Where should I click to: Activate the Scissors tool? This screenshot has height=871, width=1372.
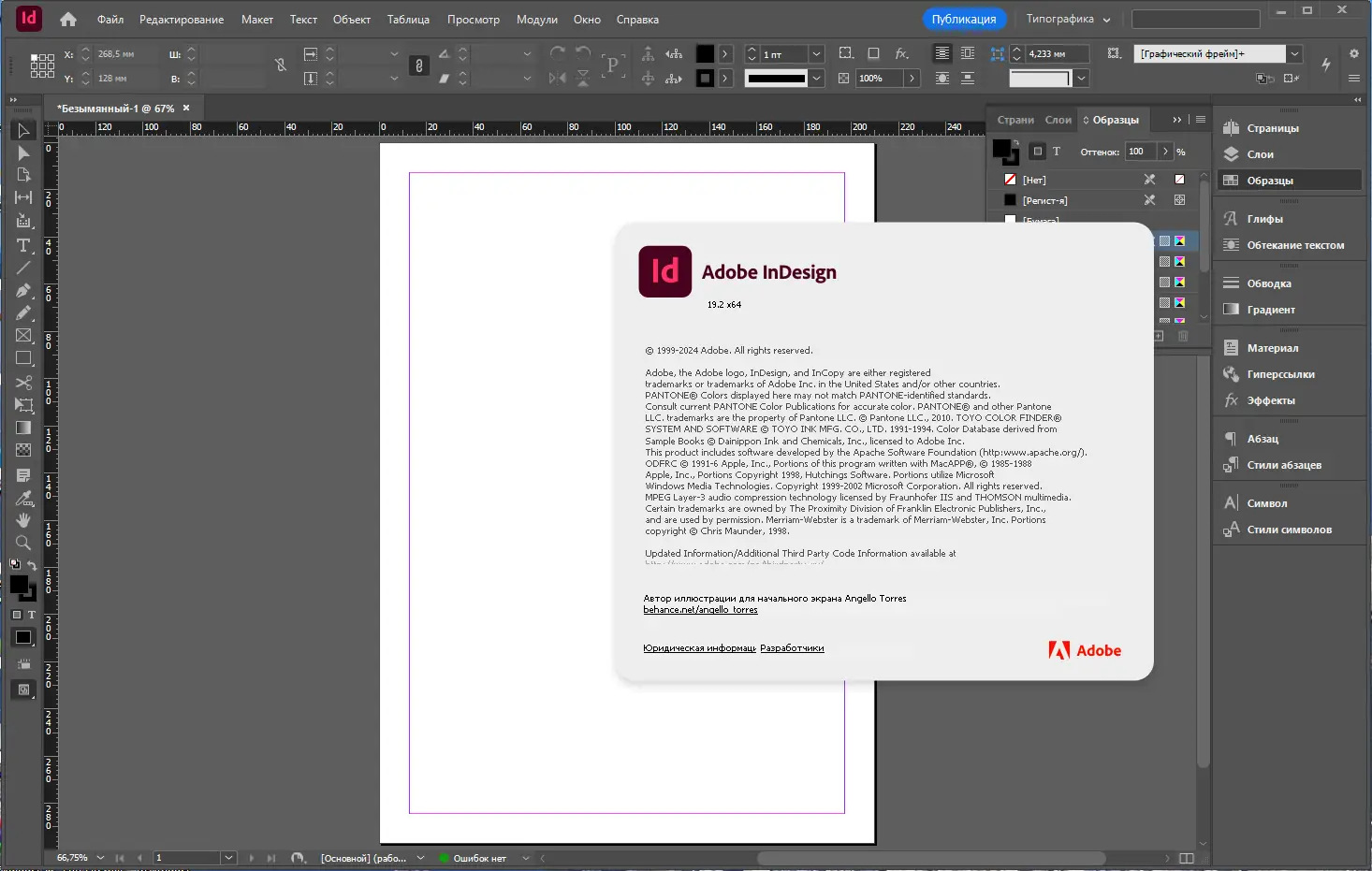23,382
